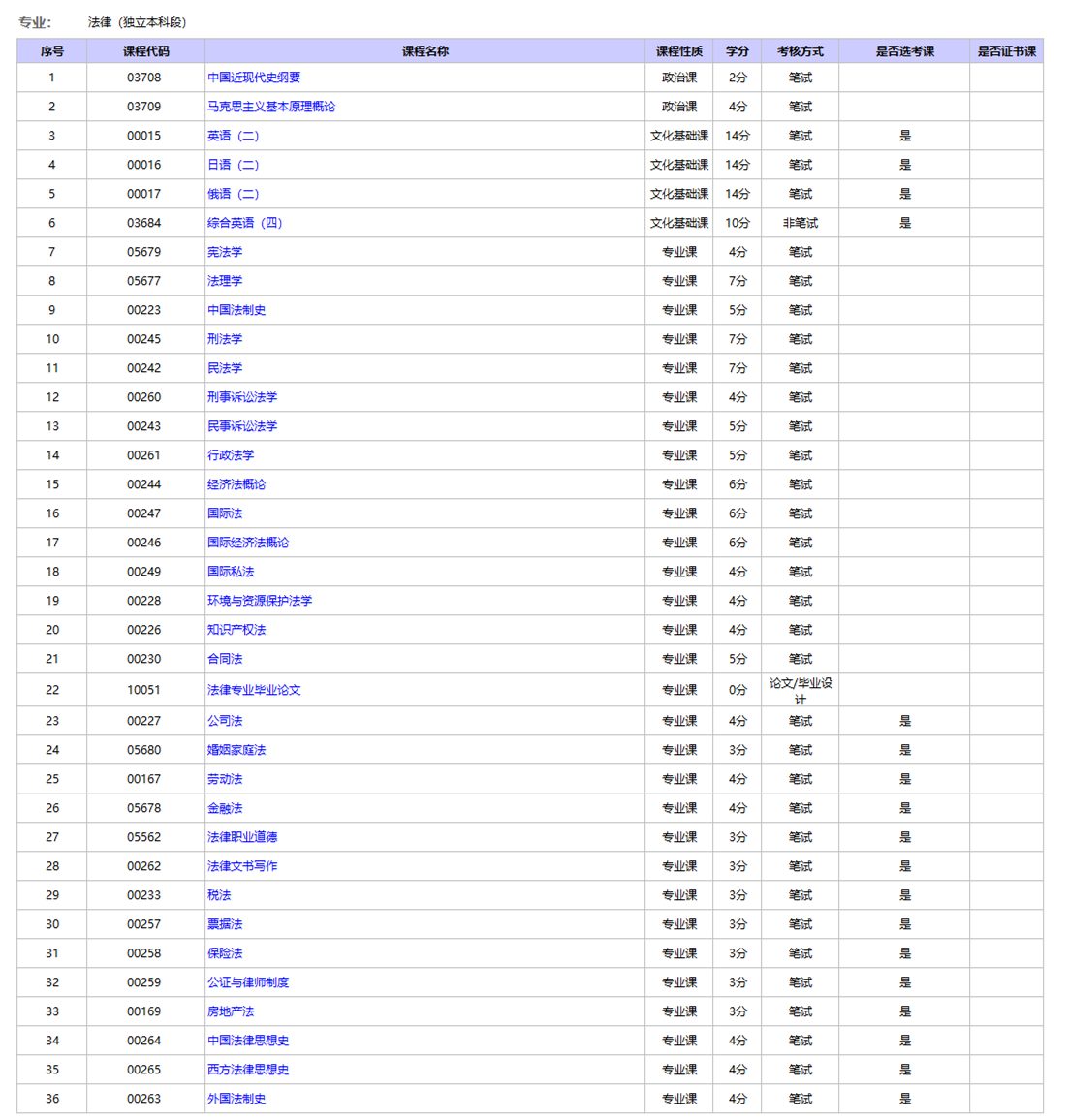Screen dimensions: 1068x1120
Task: Select the 民事诉讼法学 course link
Action: tap(242, 426)
